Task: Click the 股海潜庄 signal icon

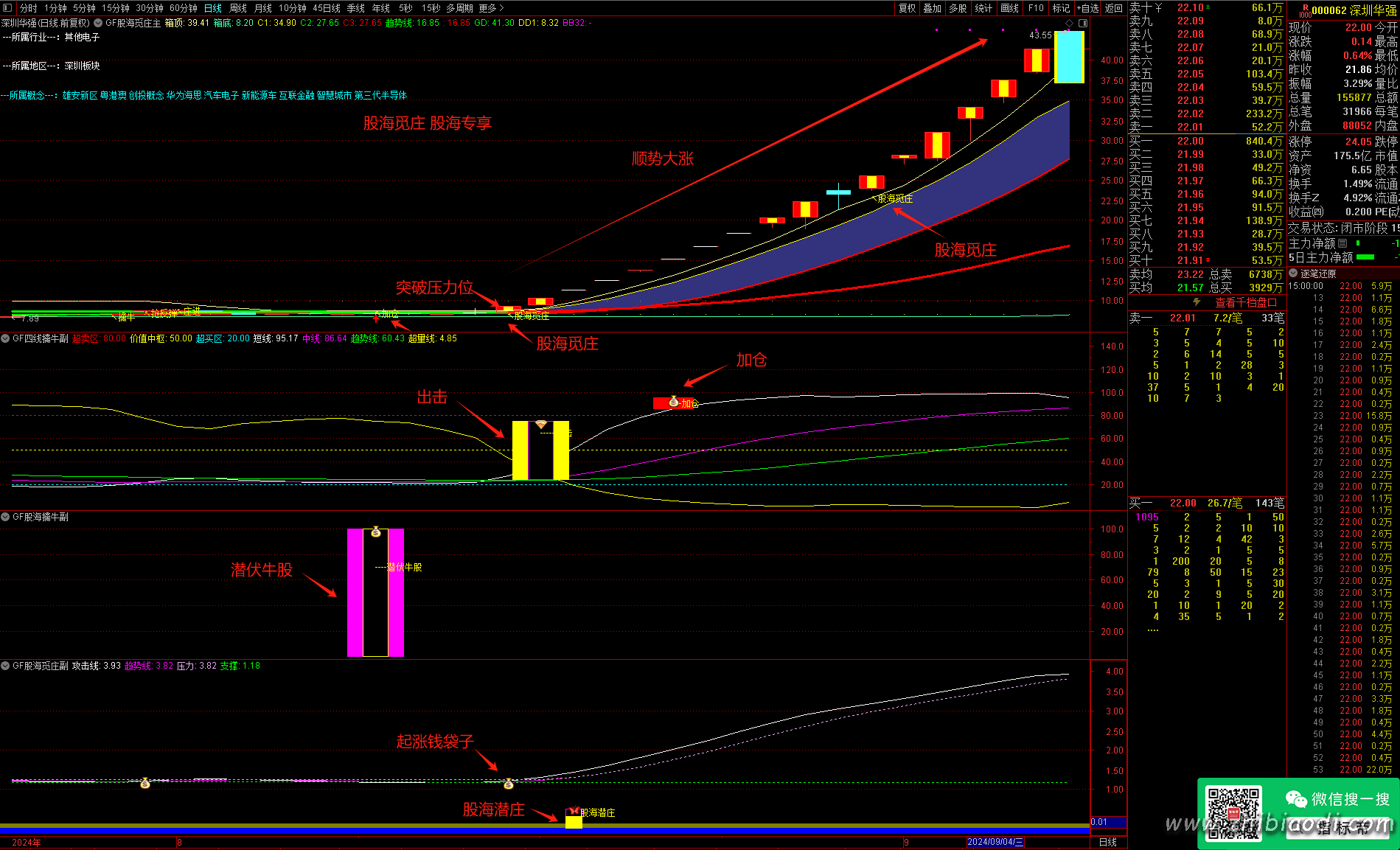Action: click(x=574, y=812)
